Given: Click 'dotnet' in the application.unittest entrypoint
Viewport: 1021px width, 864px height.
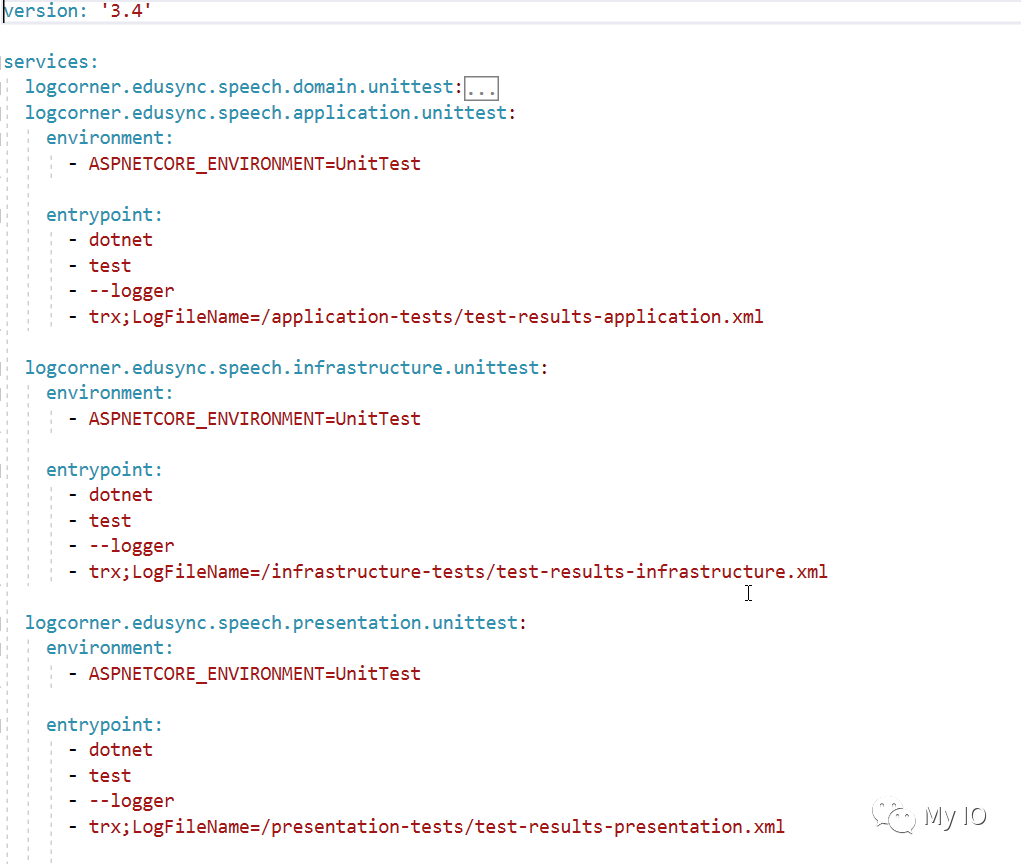Looking at the screenshot, I should click(120, 240).
